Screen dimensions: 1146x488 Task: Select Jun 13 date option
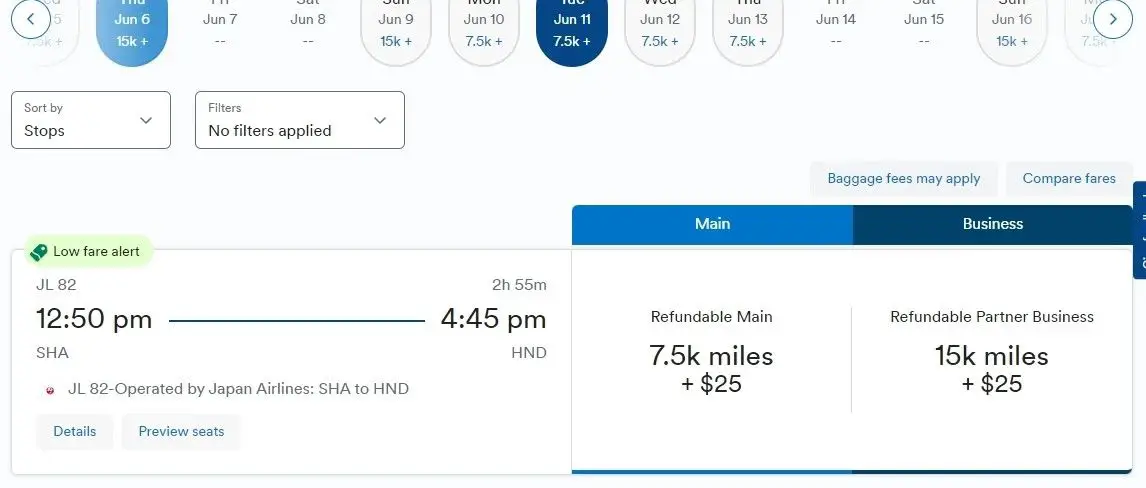pos(748,30)
